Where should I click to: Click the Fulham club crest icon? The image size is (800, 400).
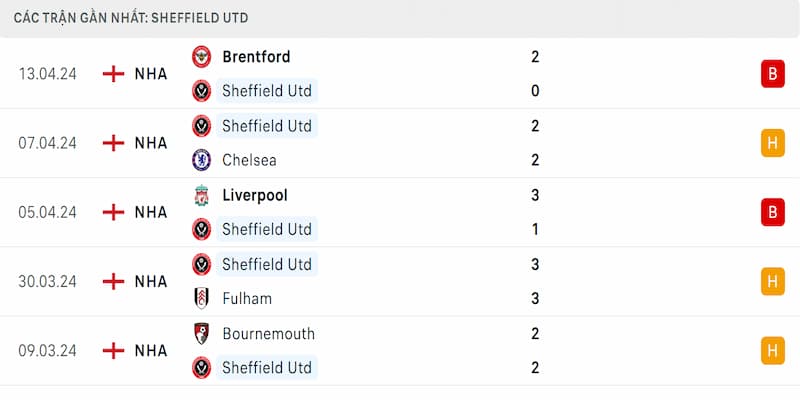[x=202, y=298]
